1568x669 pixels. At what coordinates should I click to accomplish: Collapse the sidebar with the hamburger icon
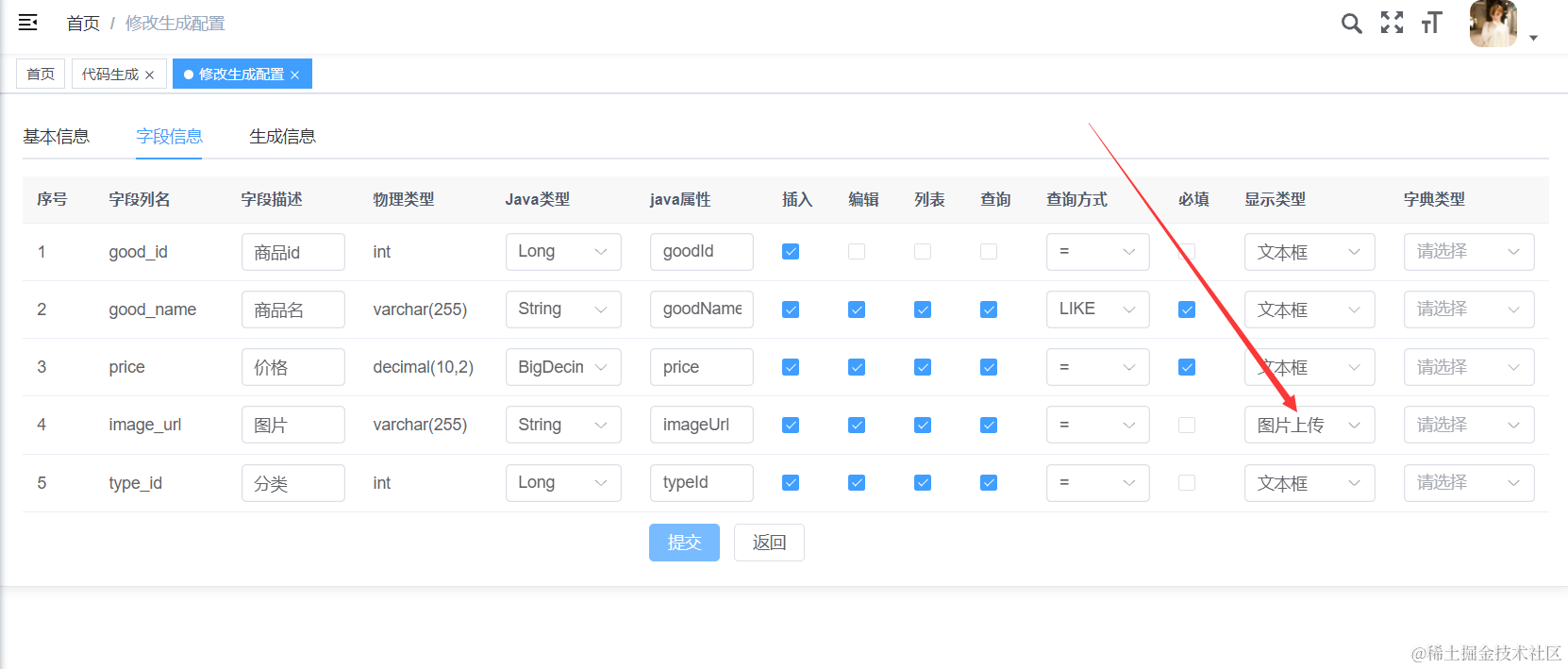(x=28, y=23)
